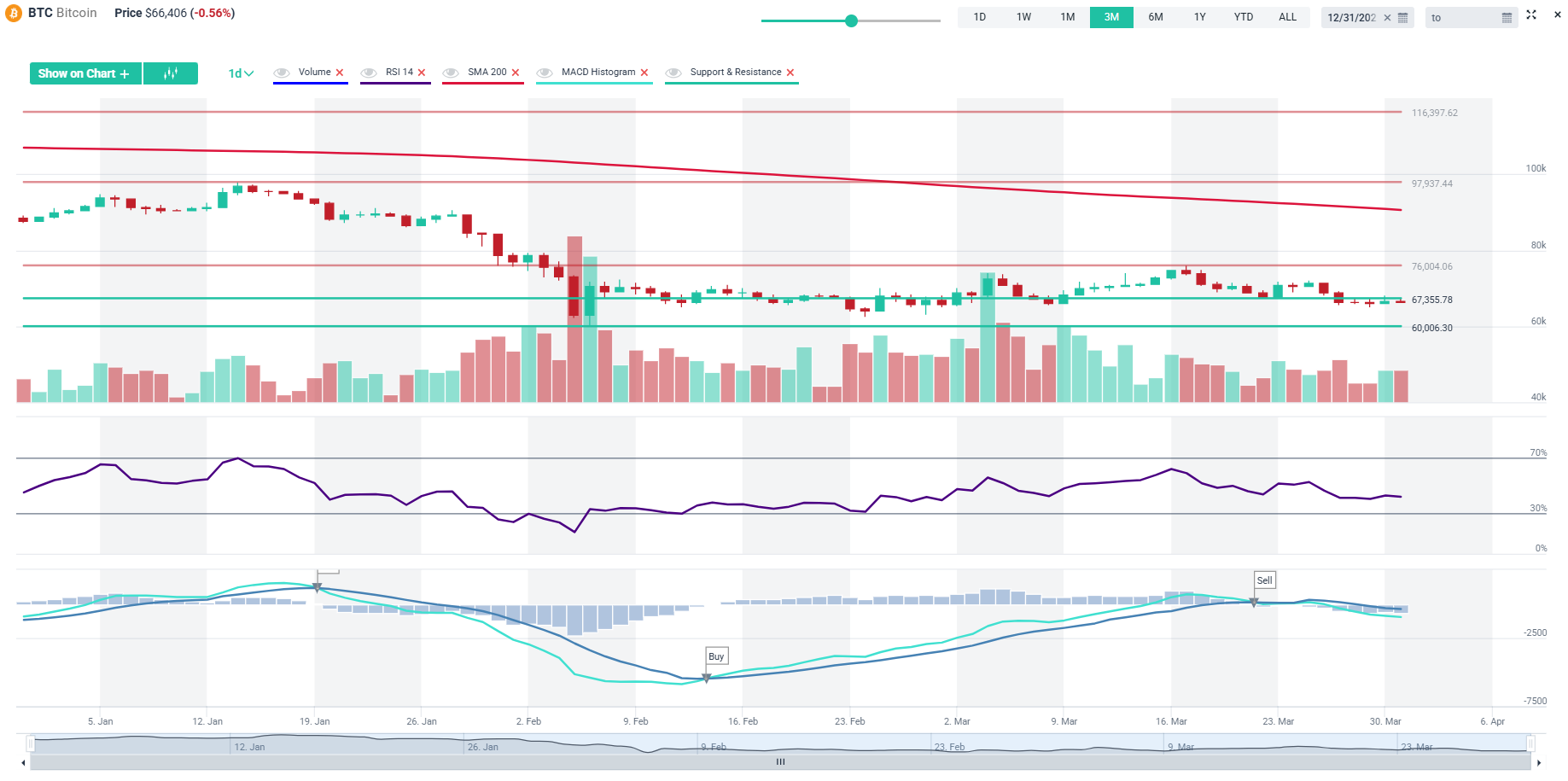Click the candlestick chart type icon
1568x781 pixels.
[x=171, y=73]
